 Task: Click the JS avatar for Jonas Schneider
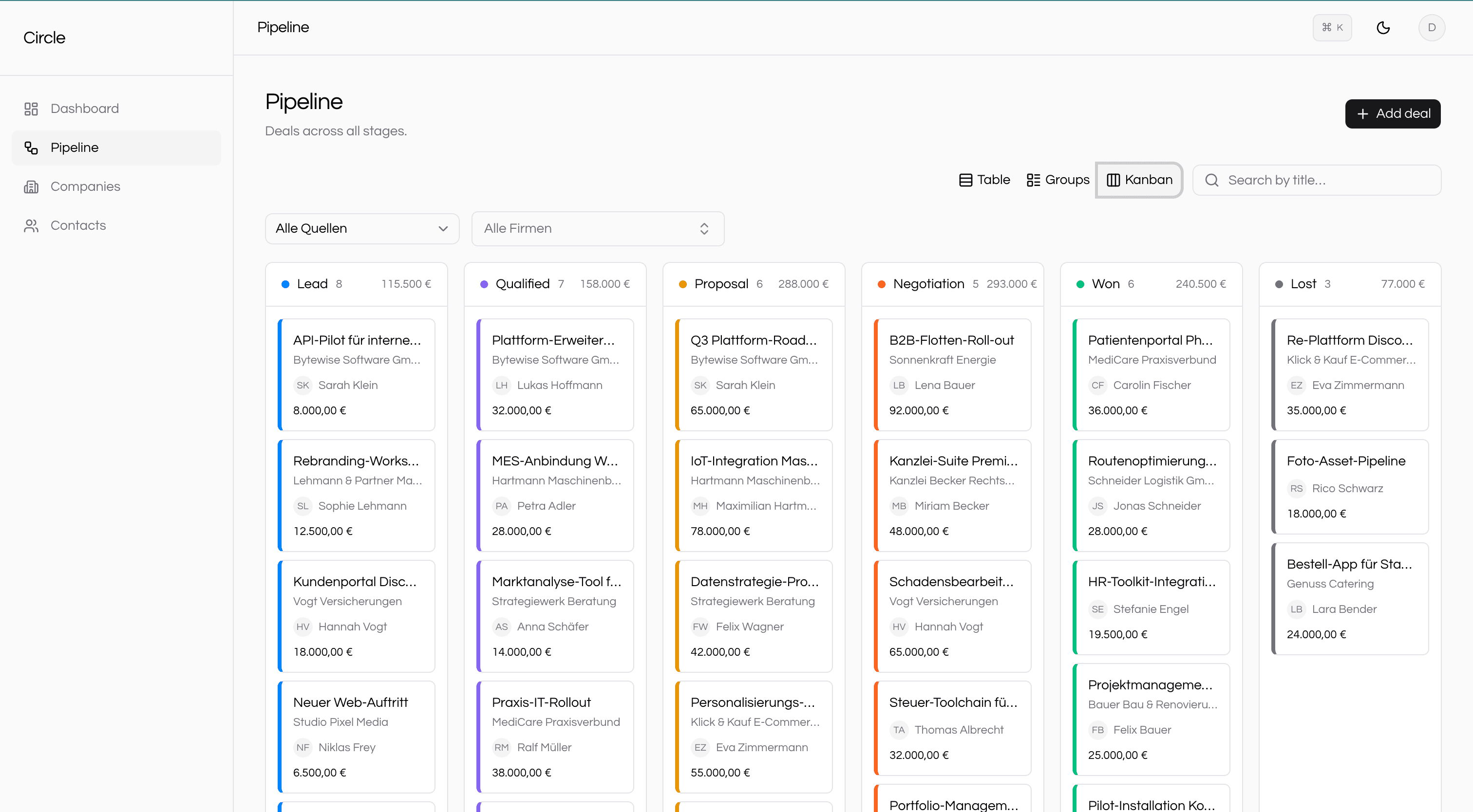coord(1097,506)
